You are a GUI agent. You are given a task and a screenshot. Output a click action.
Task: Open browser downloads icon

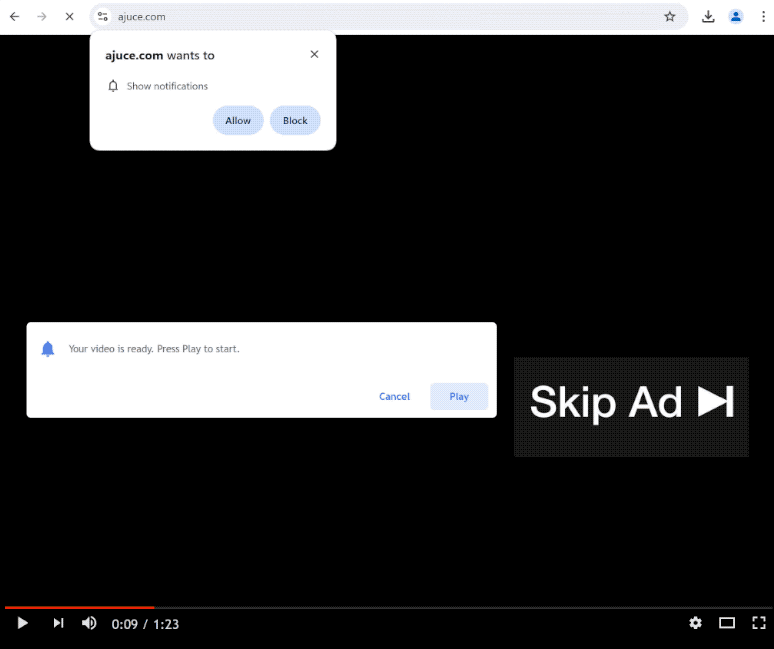(x=708, y=17)
